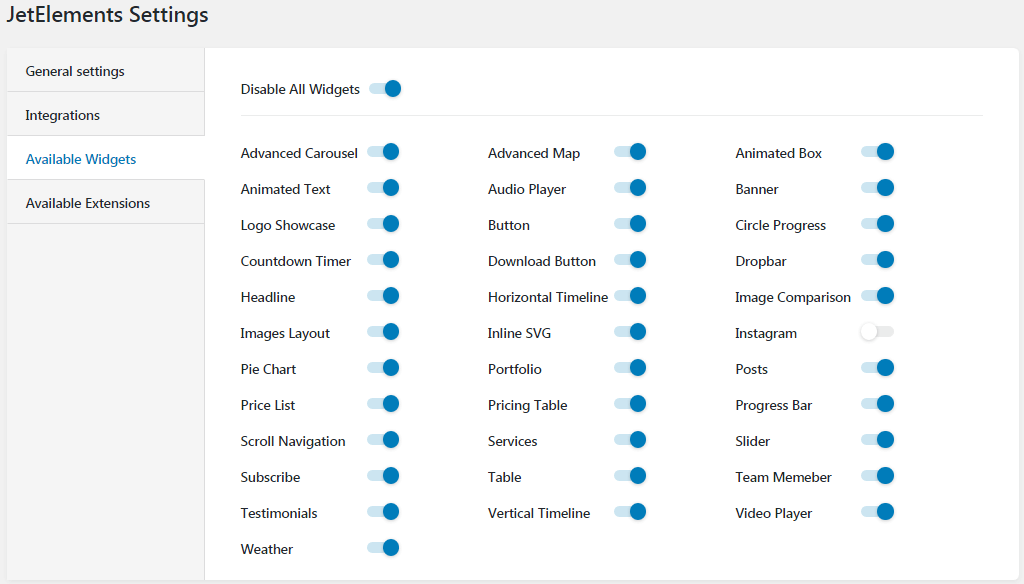The height and width of the screenshot is (584, 1024).
Task: Disable the Video Player widget toggle
Action: 878,512
